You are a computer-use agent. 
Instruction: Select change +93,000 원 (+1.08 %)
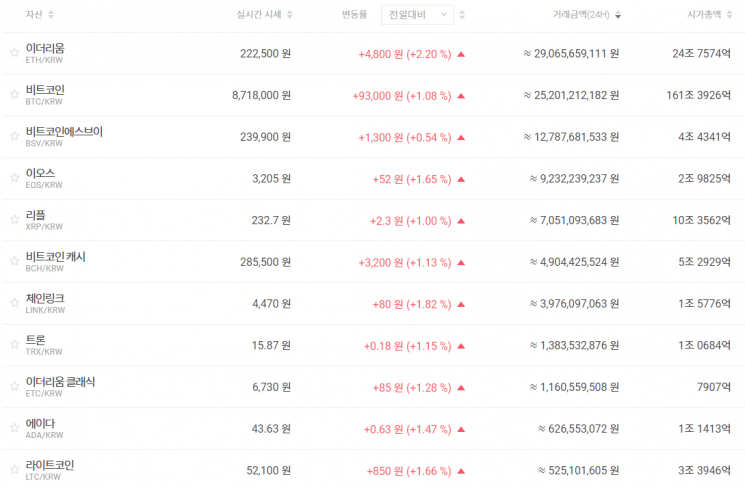402,96
